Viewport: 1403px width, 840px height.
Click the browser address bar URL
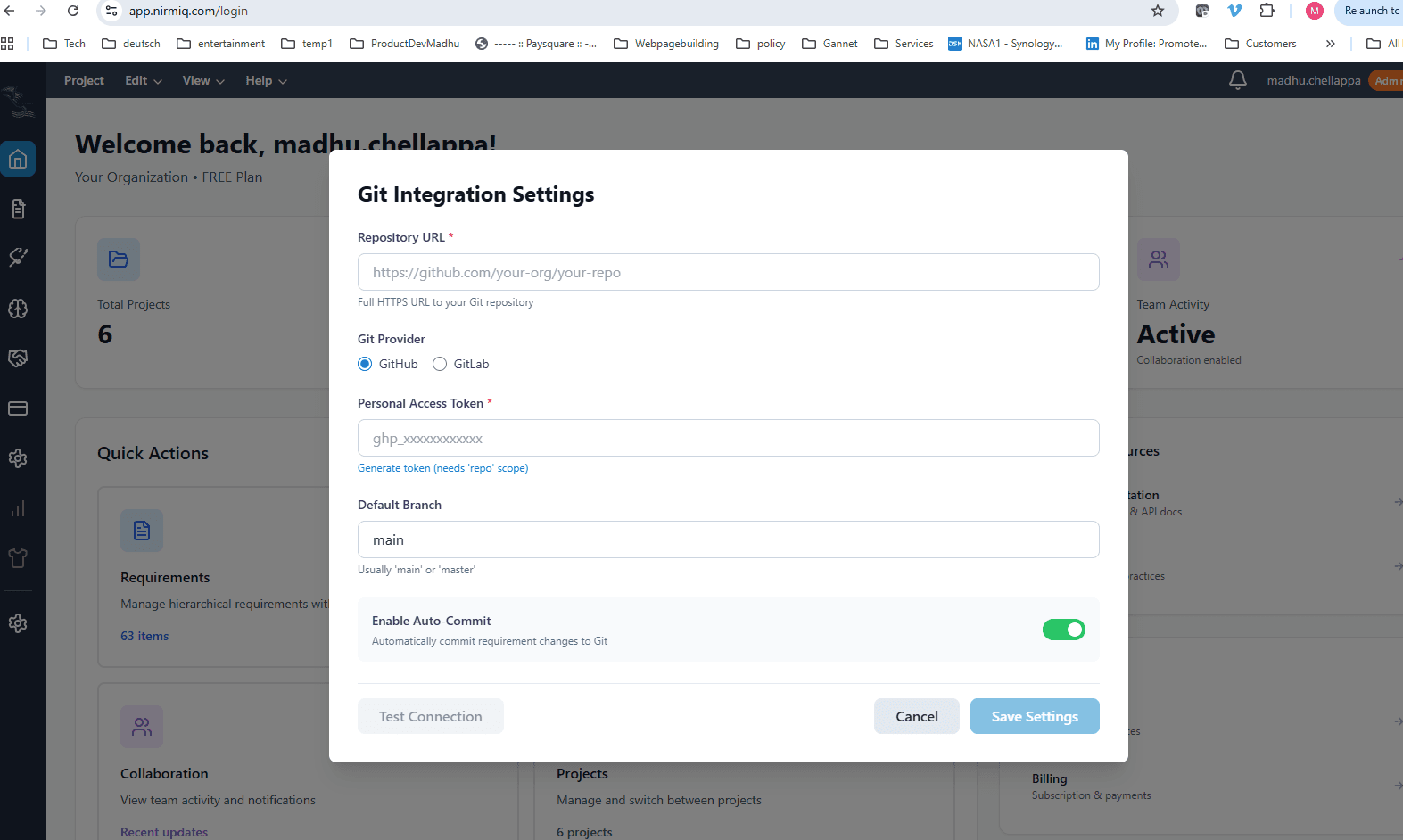pos(188,11)
